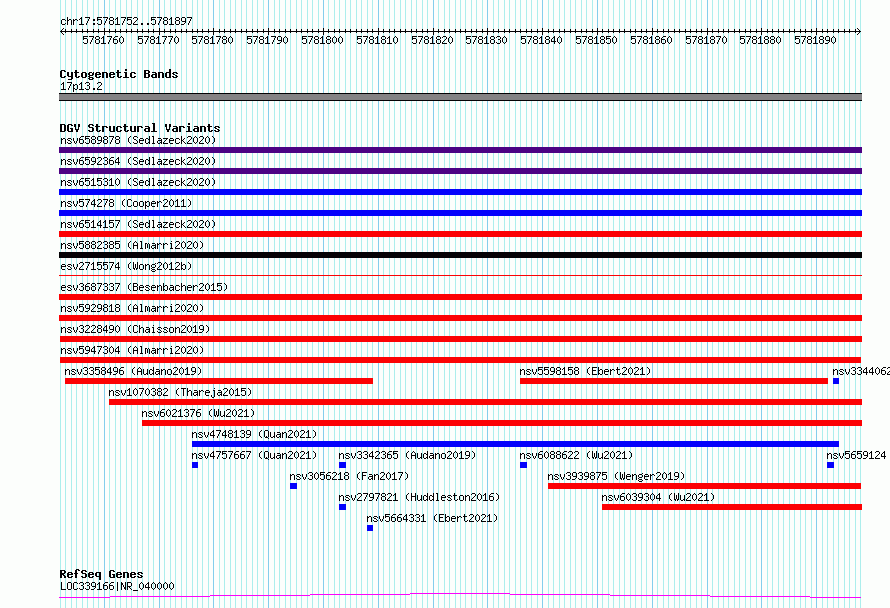
Task: Click ruler position 5781800
Action: tap(322, 40)
